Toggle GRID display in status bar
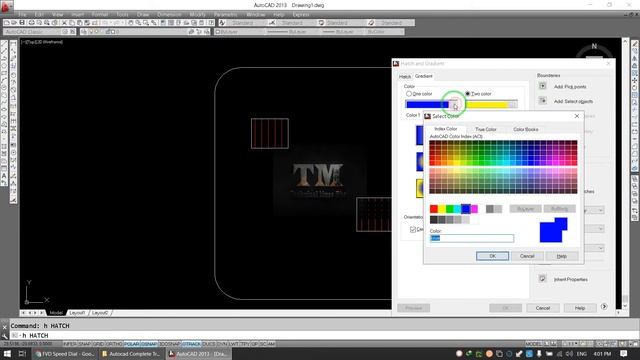The width and height of the screenshot is (640, 360). pyautogui.click(x=98, y=344)
